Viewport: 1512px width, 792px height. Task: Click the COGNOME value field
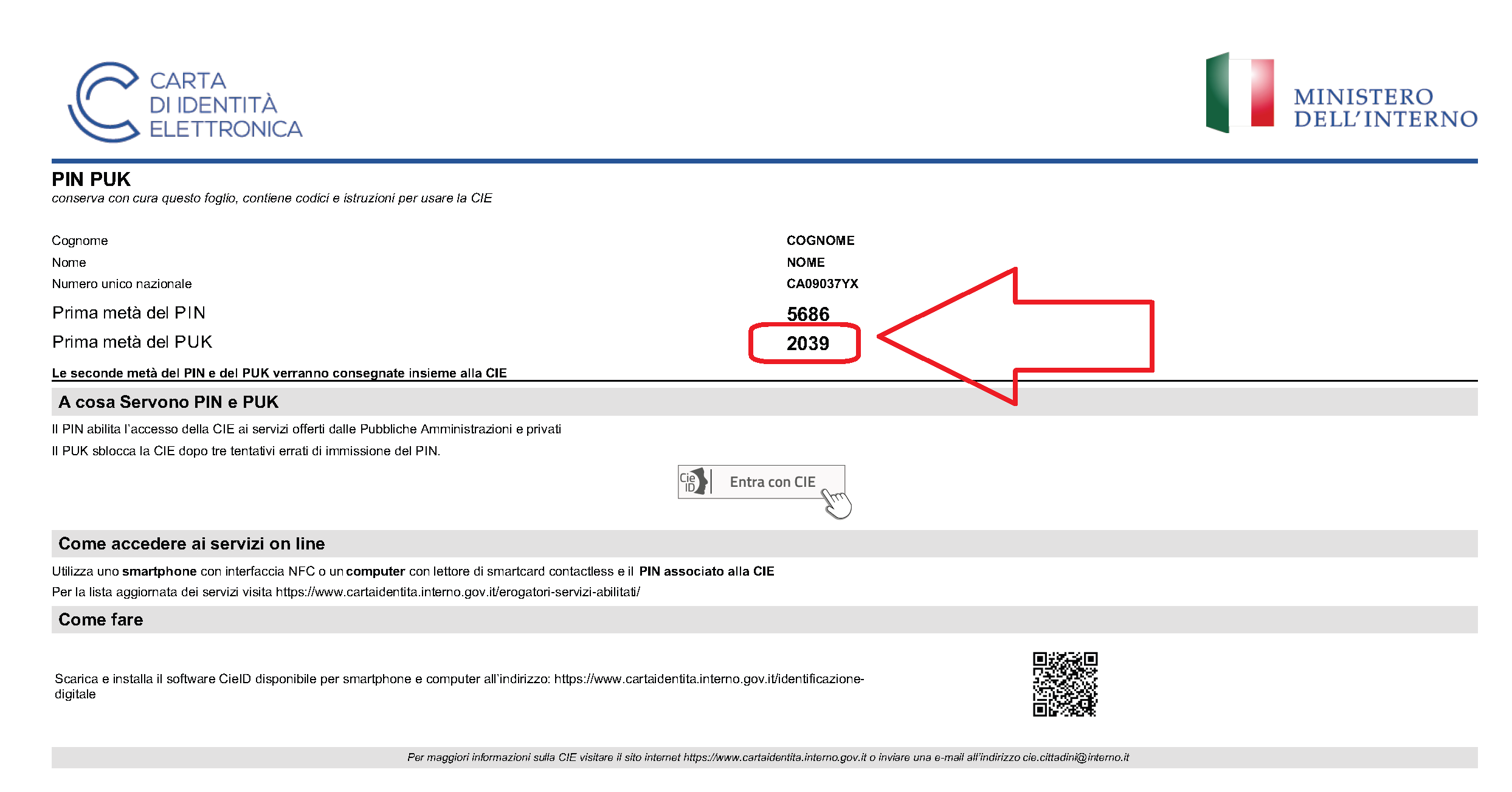click(x=820, y=241)
